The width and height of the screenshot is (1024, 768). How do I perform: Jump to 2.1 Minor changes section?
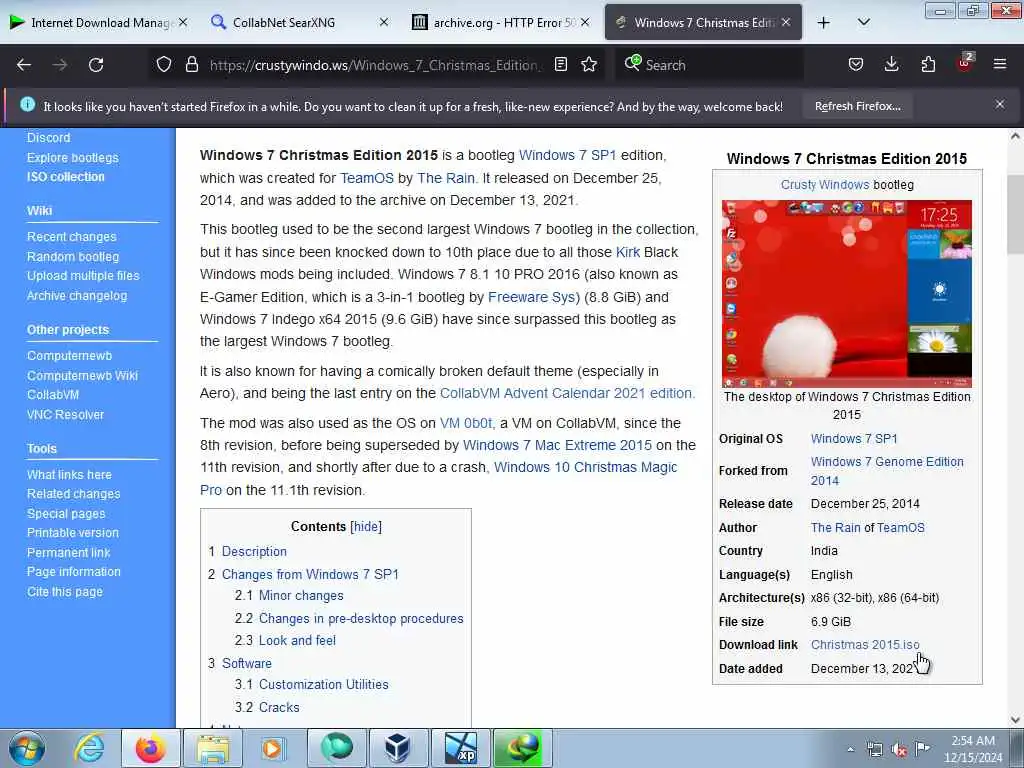coord(301,596)
